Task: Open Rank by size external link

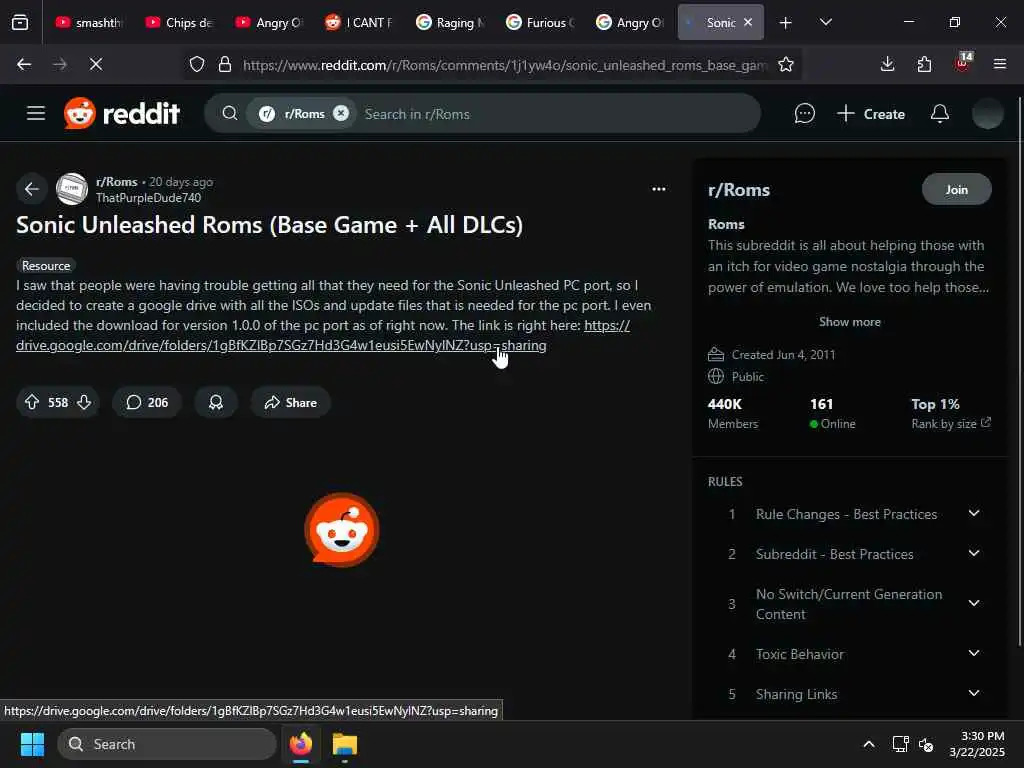Action: pyautogui.click(x=951, y=424)
